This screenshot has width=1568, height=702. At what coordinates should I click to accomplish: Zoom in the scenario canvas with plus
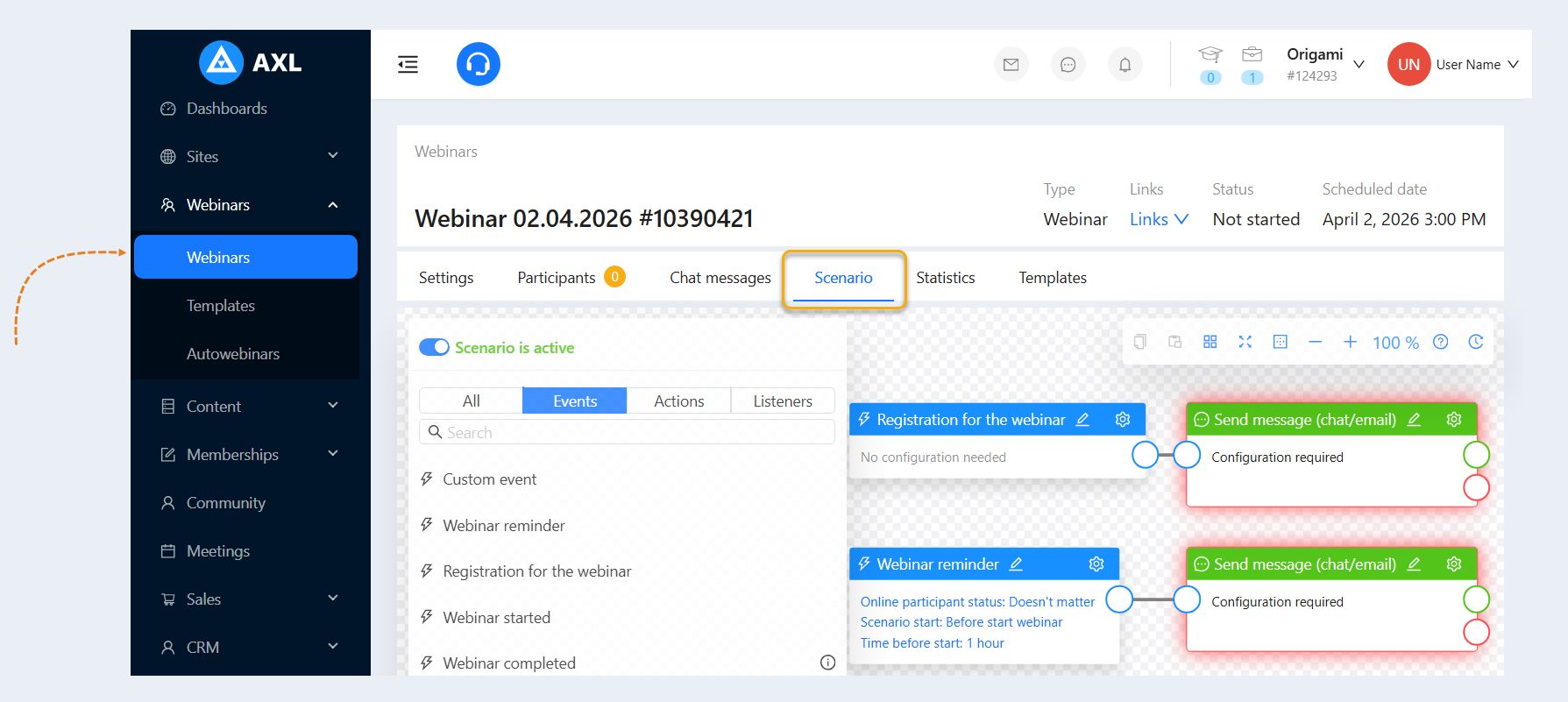1350,342
